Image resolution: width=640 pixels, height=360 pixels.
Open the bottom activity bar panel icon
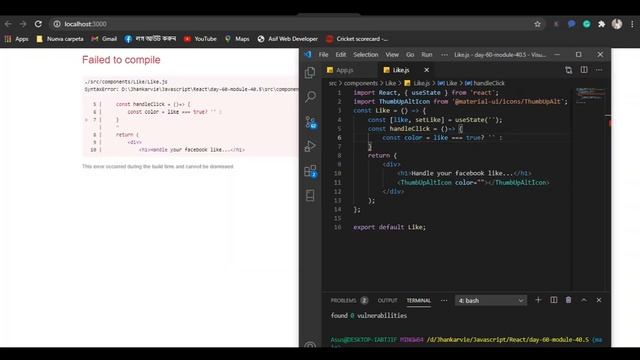pos(310,195)
